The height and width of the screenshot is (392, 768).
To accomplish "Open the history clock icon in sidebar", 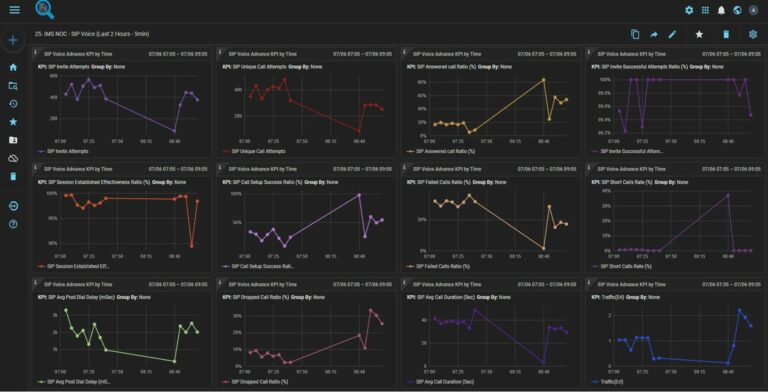I will click(x=13, y=103).
